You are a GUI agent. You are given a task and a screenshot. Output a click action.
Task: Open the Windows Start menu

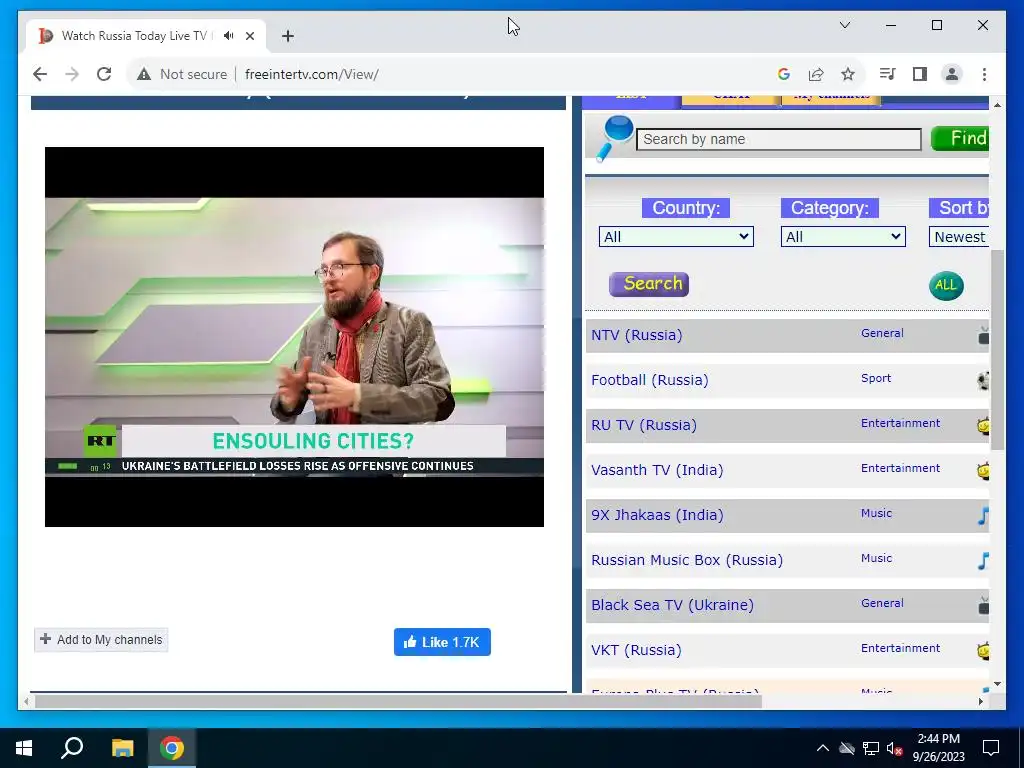pos(24,748)
